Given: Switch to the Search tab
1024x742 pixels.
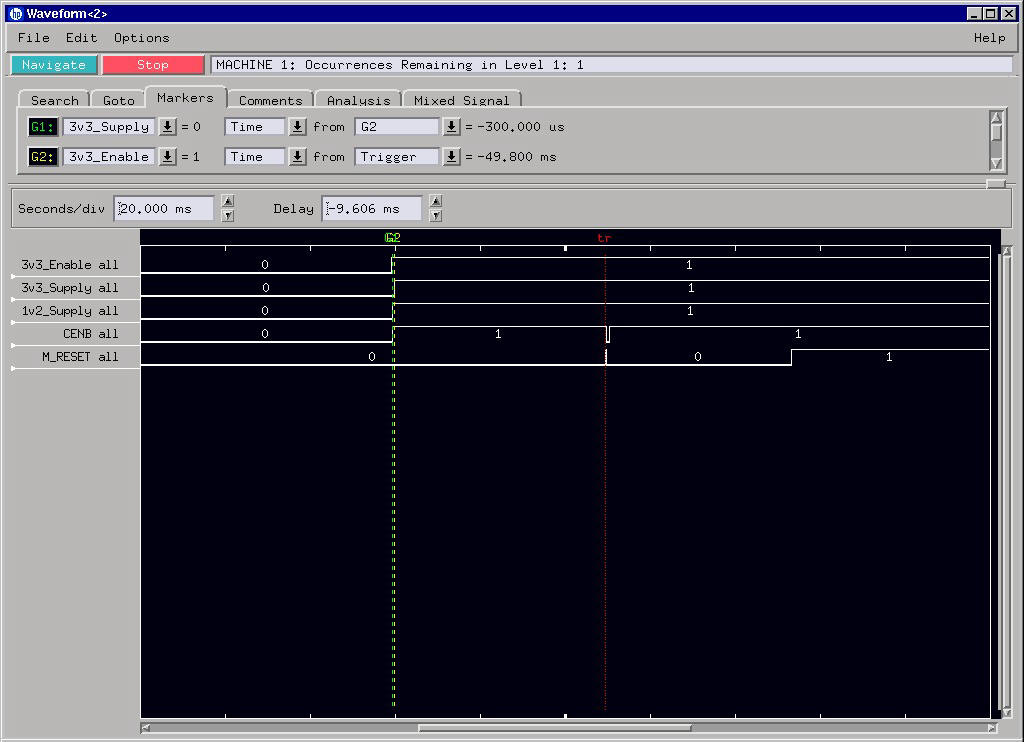Looking at the screenshot, I should (54, 100).
